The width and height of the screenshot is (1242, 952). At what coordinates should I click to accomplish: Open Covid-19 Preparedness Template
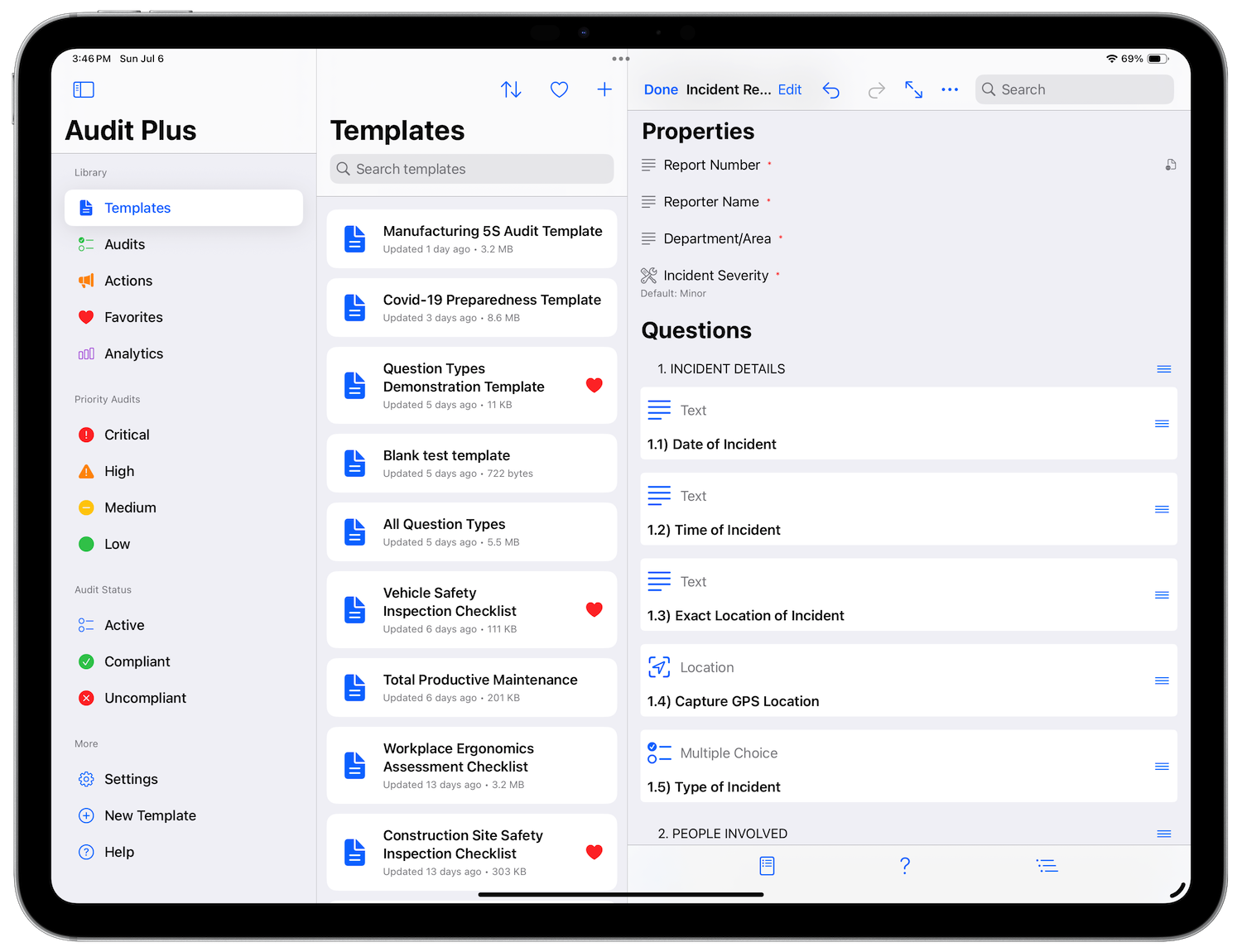(472, 307)
